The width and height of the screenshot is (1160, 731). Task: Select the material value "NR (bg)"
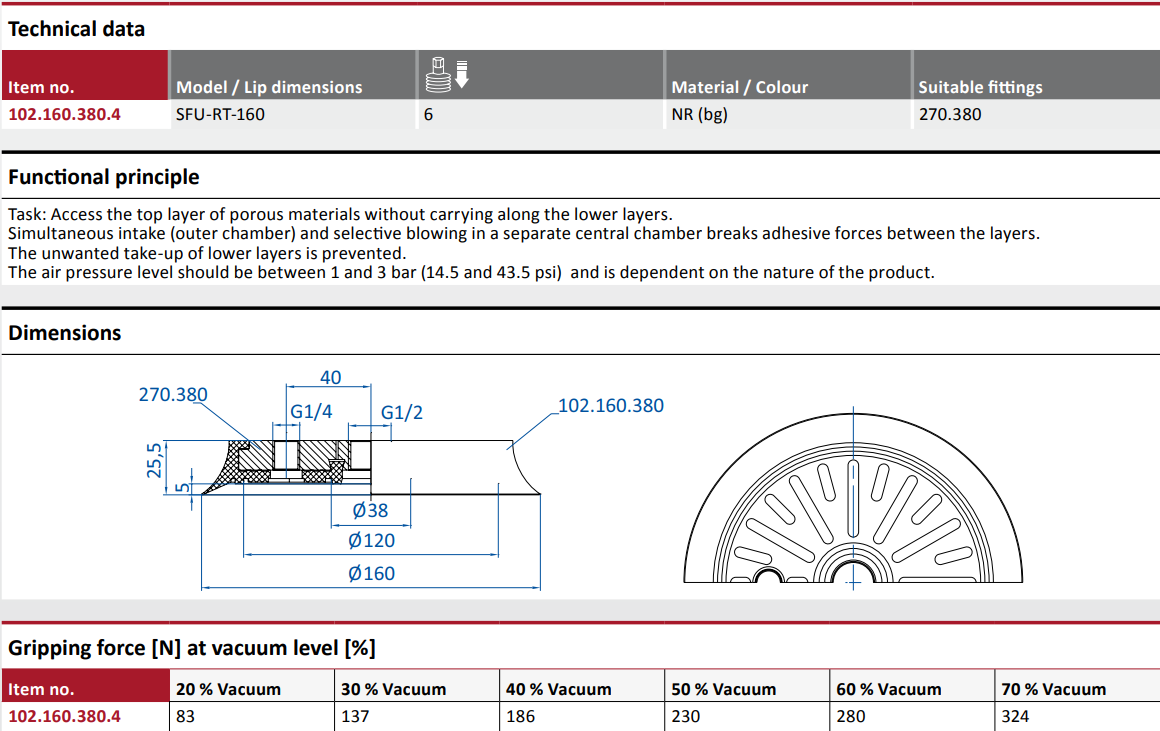point(699,115)
